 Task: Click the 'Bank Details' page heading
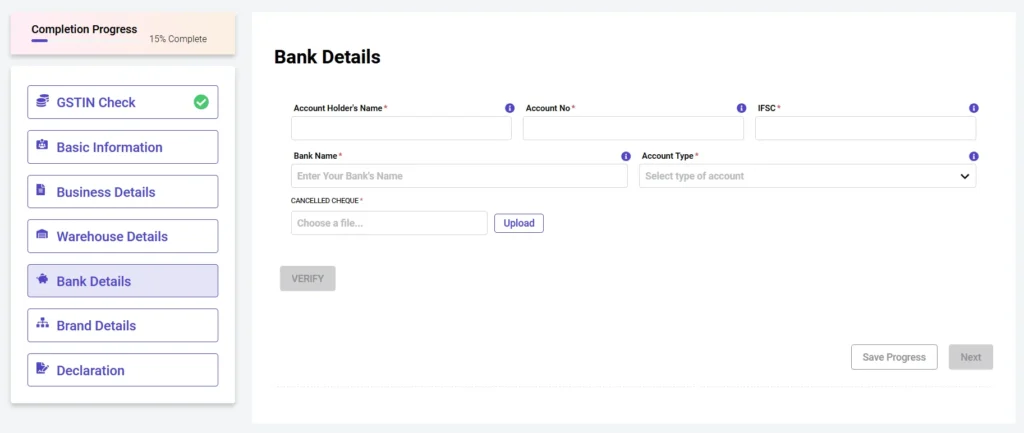point(327,57)
